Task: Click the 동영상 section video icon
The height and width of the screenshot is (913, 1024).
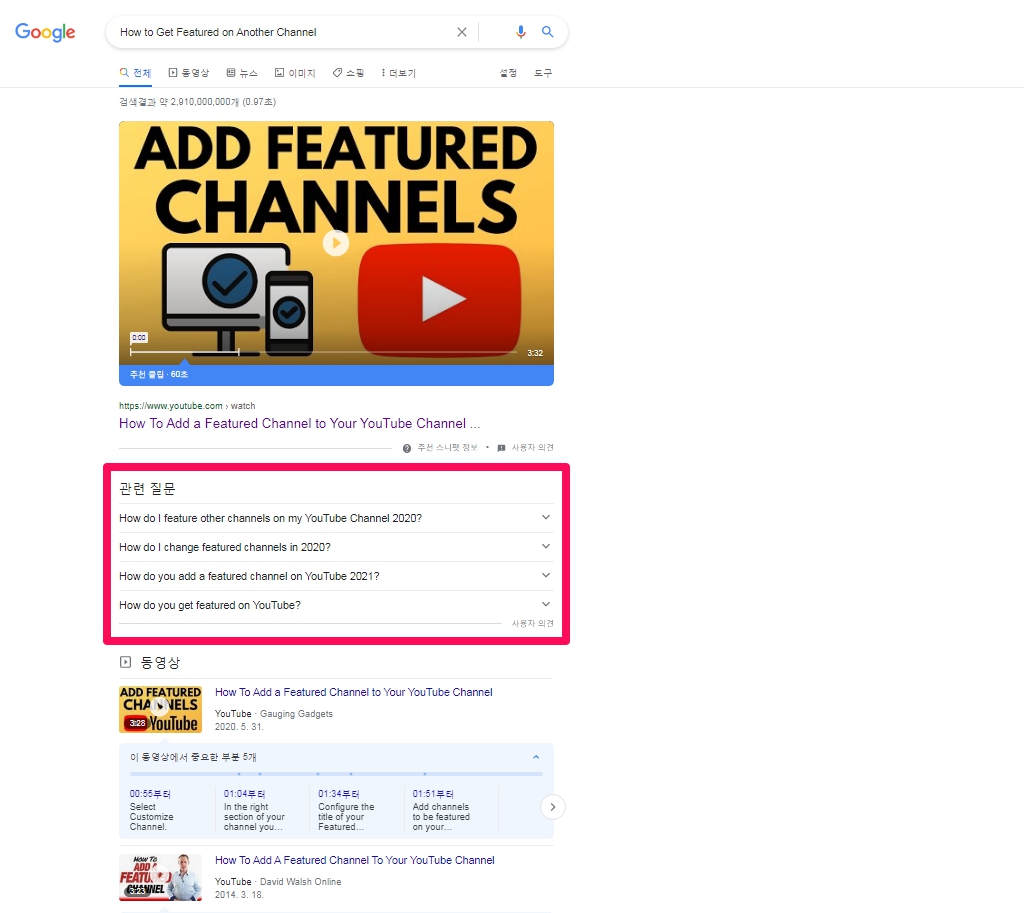Action: point(125,662)
